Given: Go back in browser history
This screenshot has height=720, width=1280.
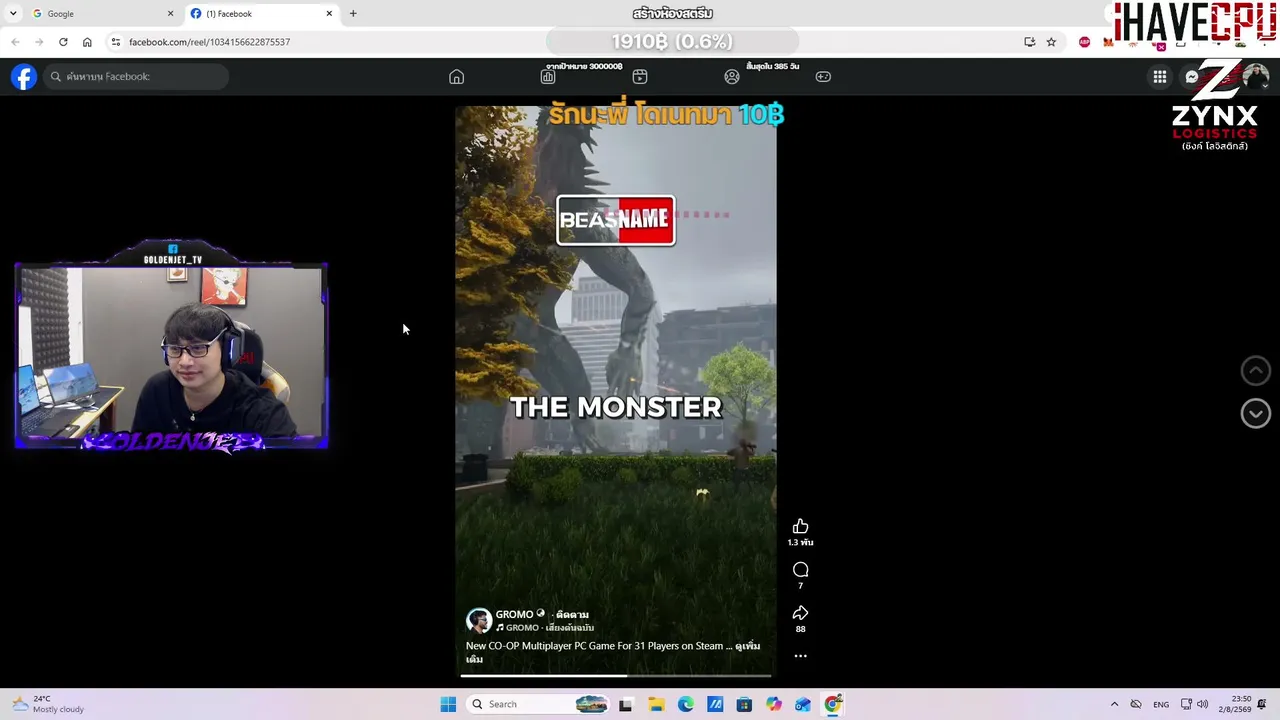Looking at the screenshot, I should [15, 42].
